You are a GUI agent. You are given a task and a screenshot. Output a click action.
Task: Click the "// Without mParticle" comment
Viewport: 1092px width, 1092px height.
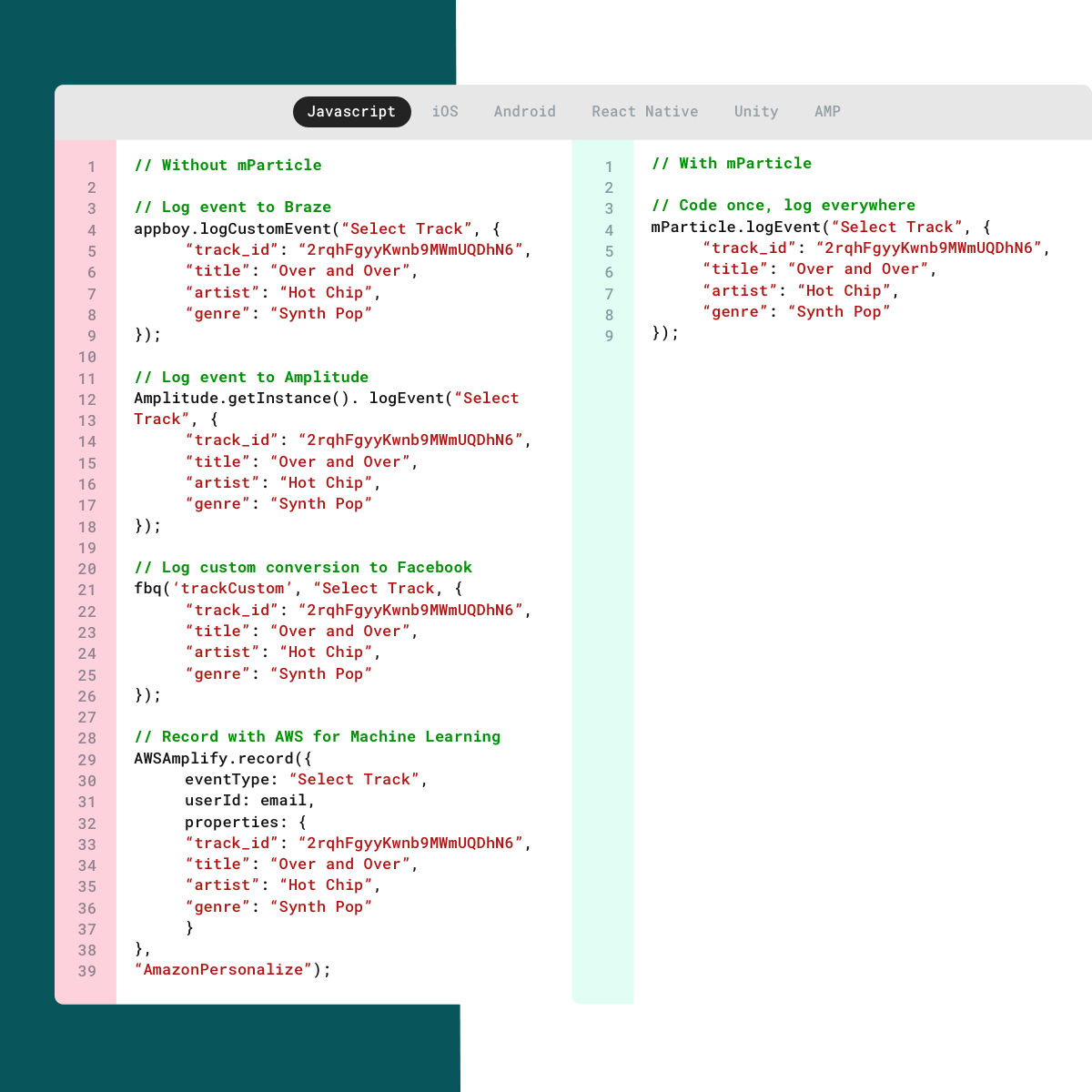pos(227,165)
